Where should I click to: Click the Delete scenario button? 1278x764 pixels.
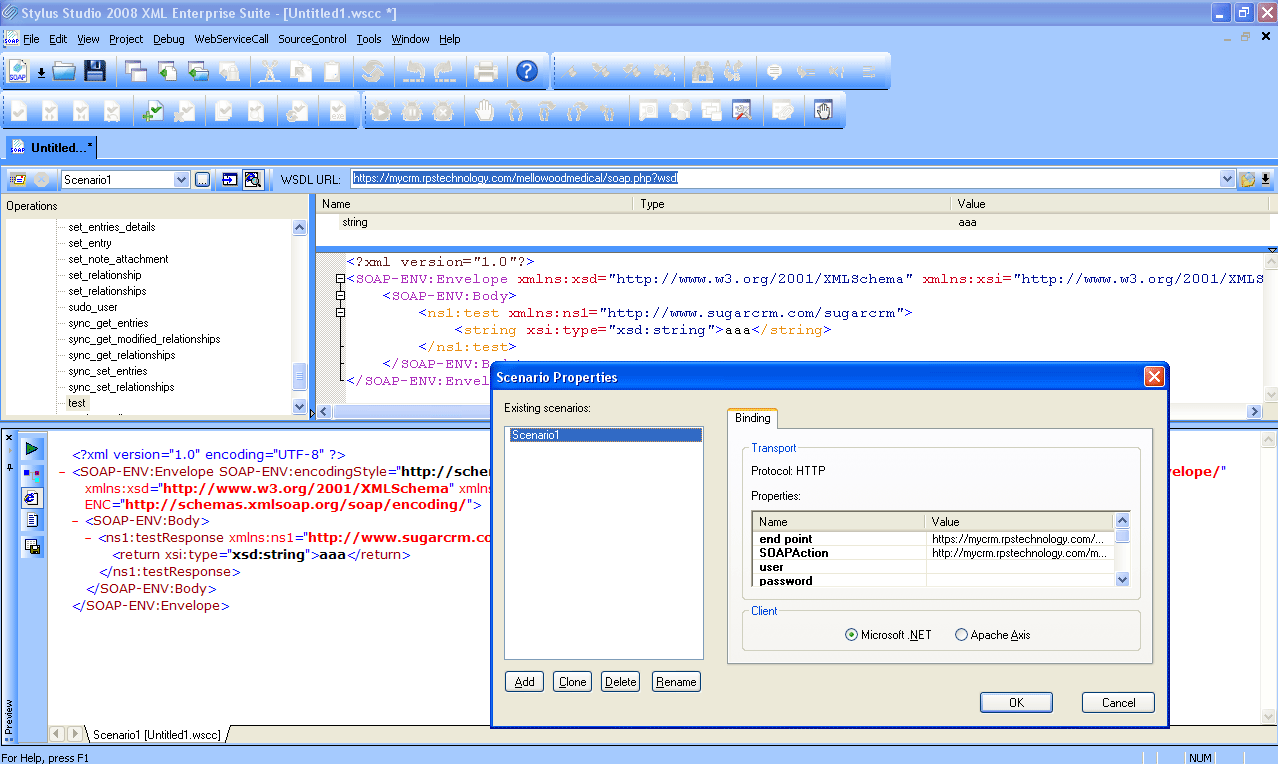point(621,682)
